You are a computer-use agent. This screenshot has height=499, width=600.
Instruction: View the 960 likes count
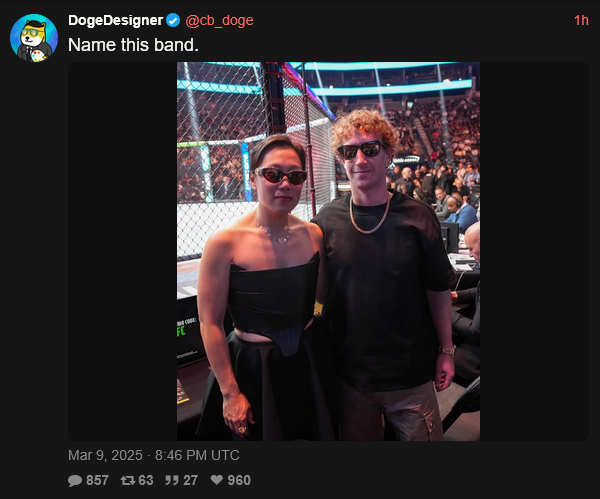(239, 480)
